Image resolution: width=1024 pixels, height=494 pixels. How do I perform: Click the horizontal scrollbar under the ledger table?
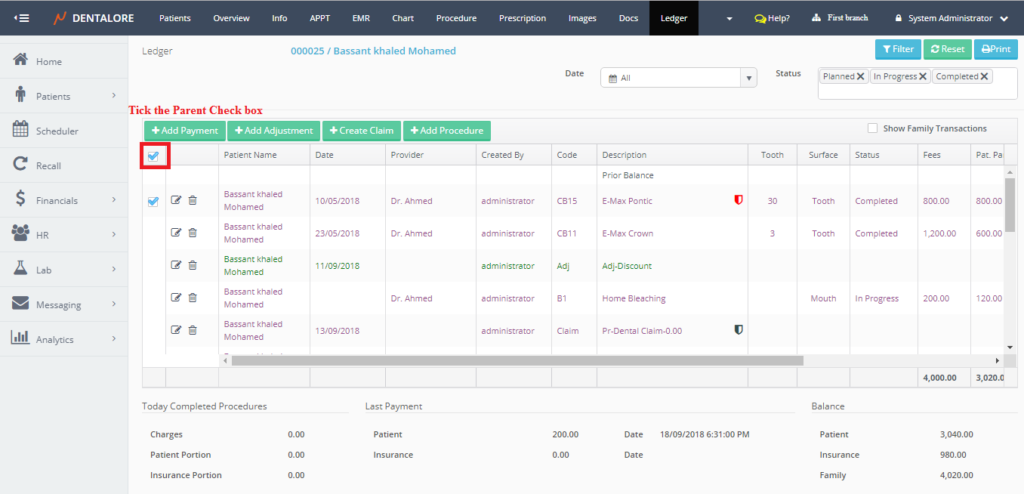[510, 360]
